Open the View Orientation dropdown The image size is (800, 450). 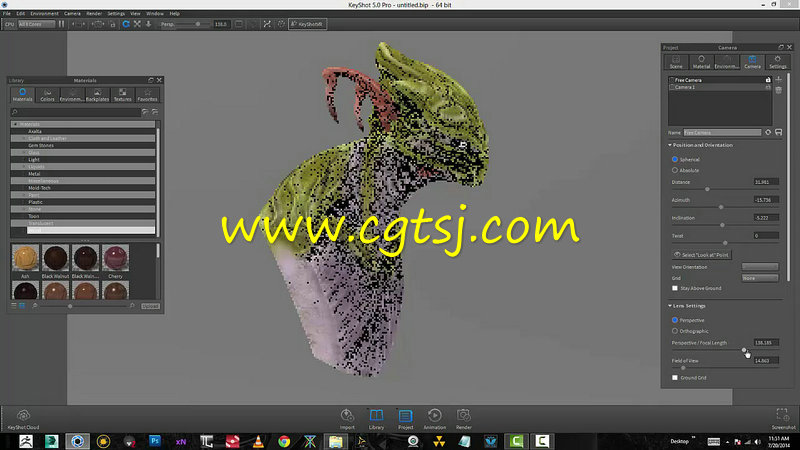760,267
